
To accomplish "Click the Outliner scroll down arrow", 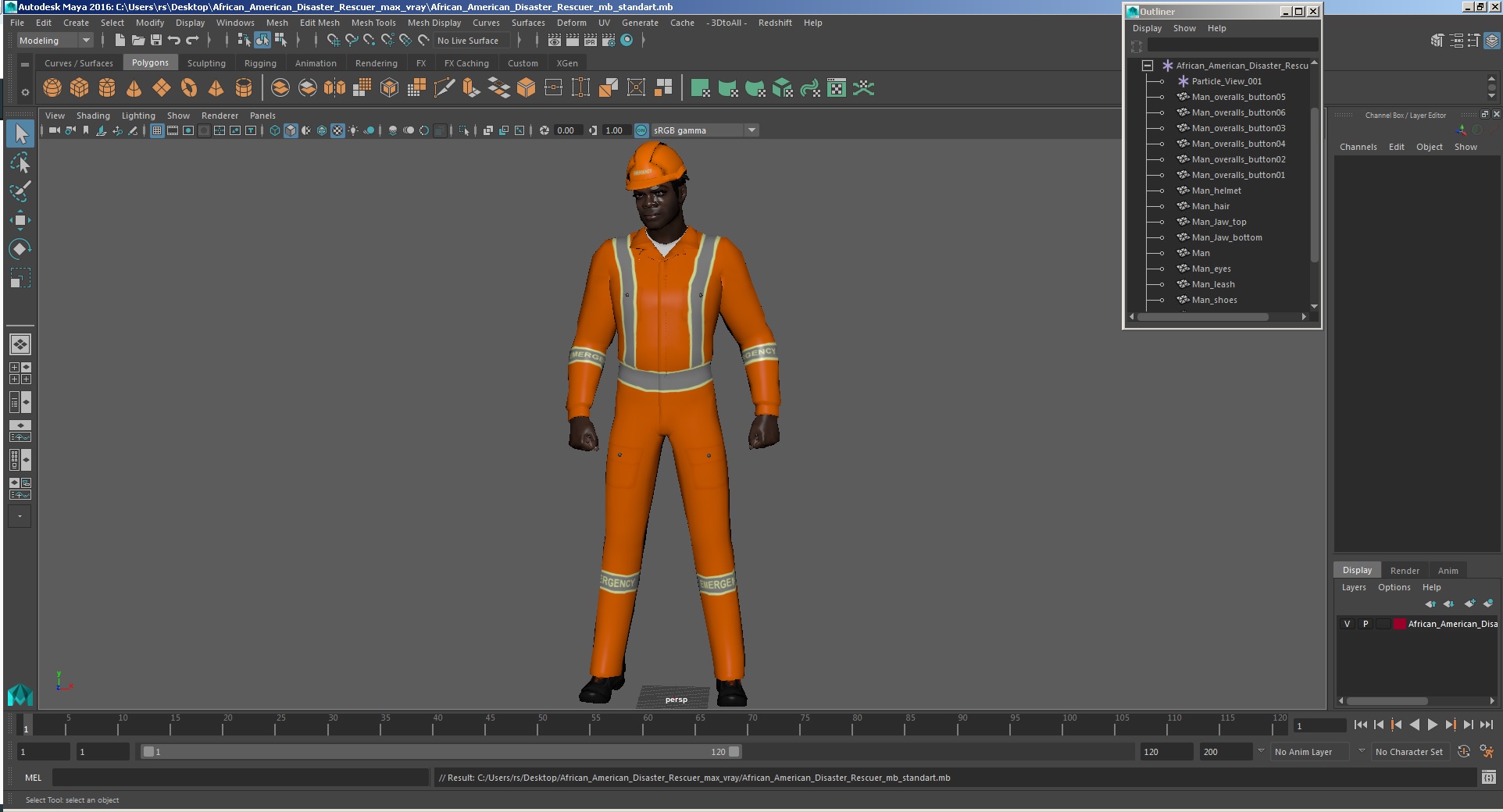I will (1314, 306).
